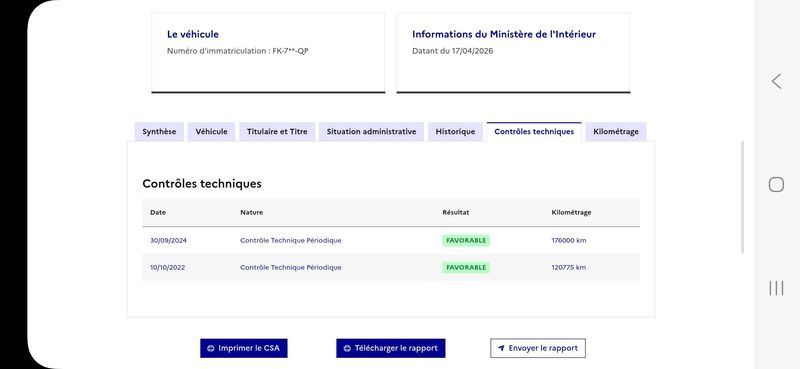This screenshot has height=369, width=800.
Task: Click the download icon on Télécharger le rapport
Action: click(347, 349)
